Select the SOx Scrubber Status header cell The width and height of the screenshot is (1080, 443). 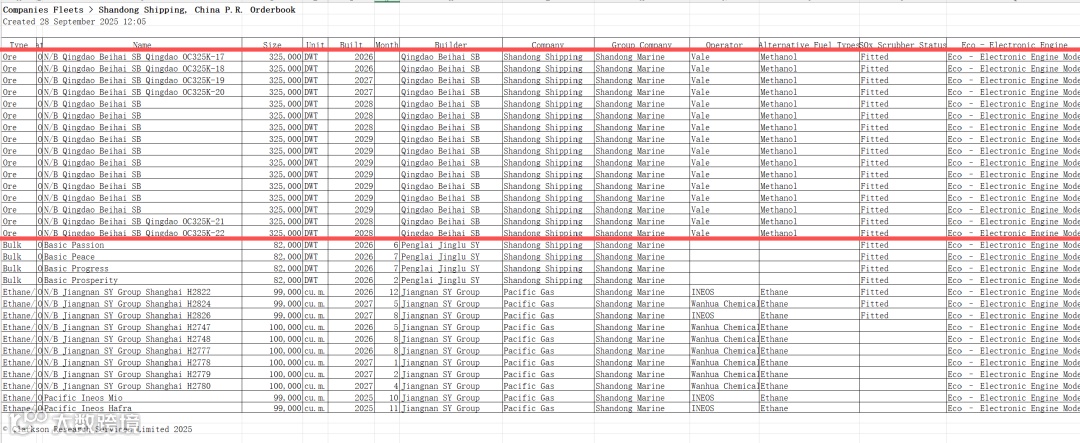[x=902, y=45]
